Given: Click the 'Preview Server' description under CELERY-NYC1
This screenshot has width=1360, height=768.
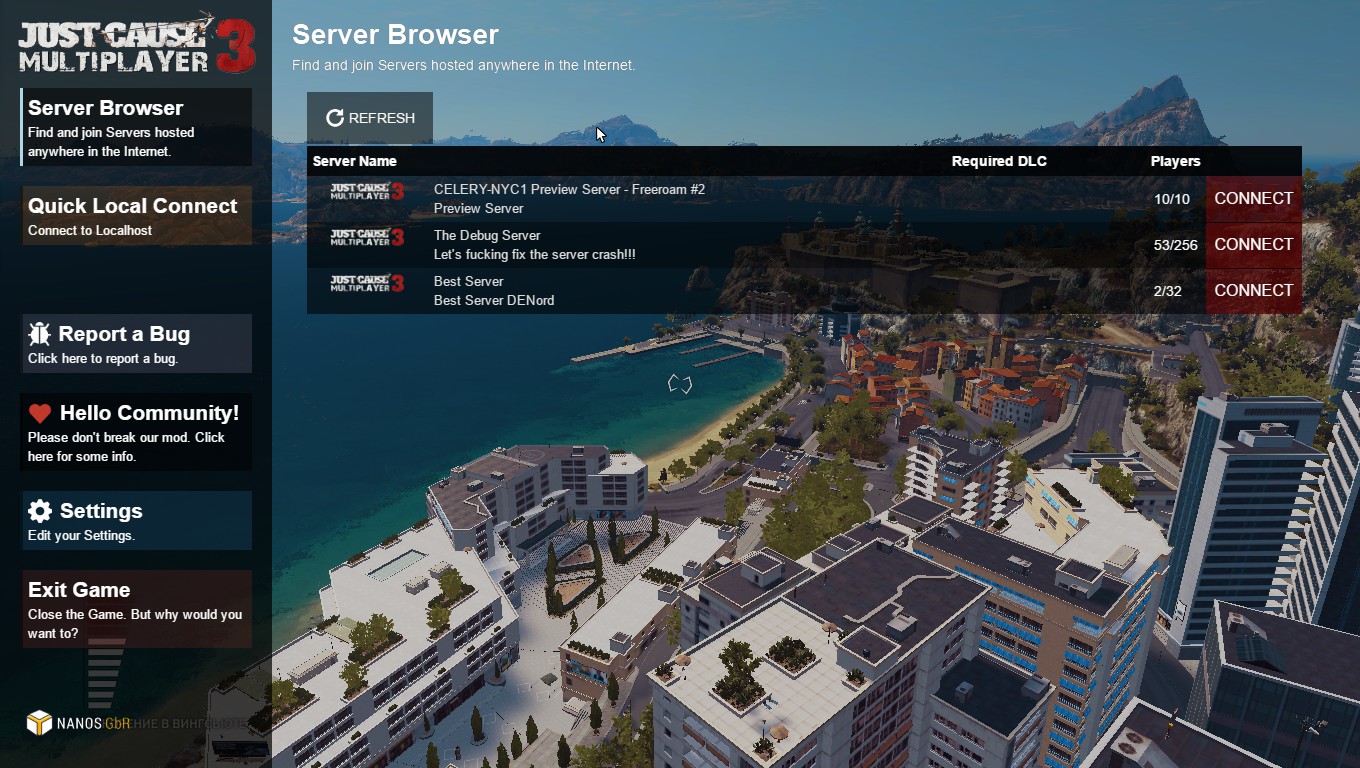Looking at the screenshot, I should 479,208.
